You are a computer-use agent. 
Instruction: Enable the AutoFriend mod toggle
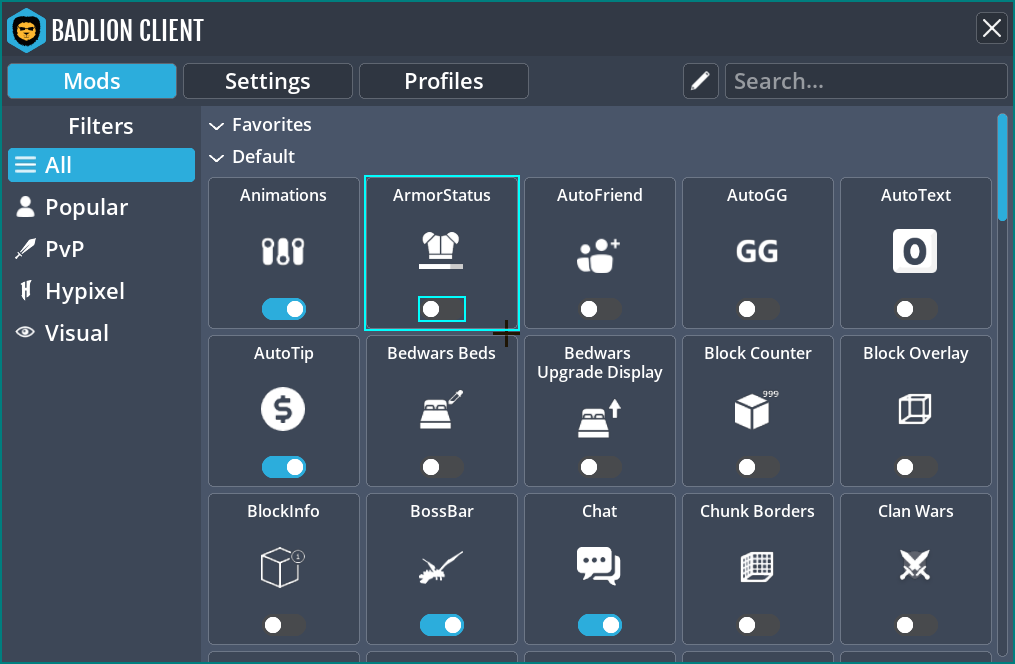coord(599,309)
